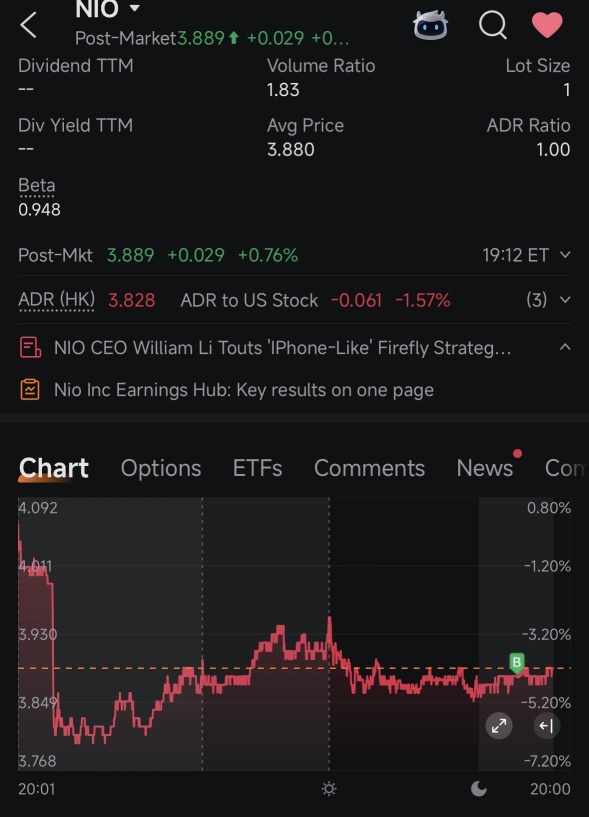
Task: Switch to the ETFs tab
Action: [x=257, y=468]
